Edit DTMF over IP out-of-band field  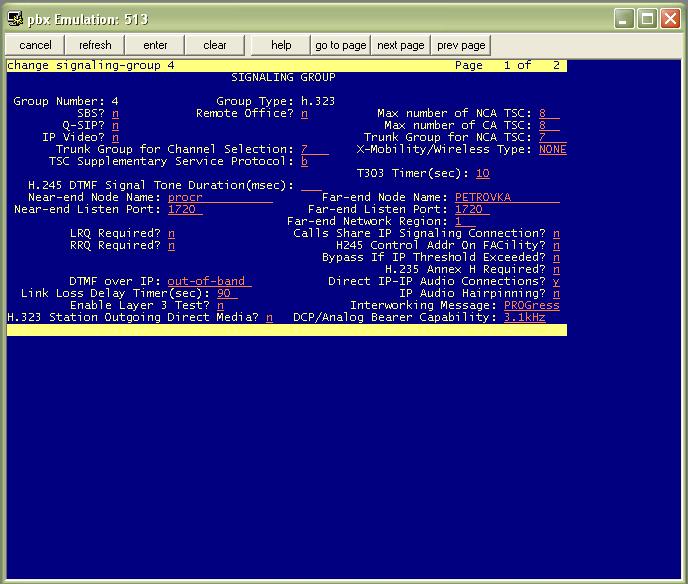[x=210, y=281]
